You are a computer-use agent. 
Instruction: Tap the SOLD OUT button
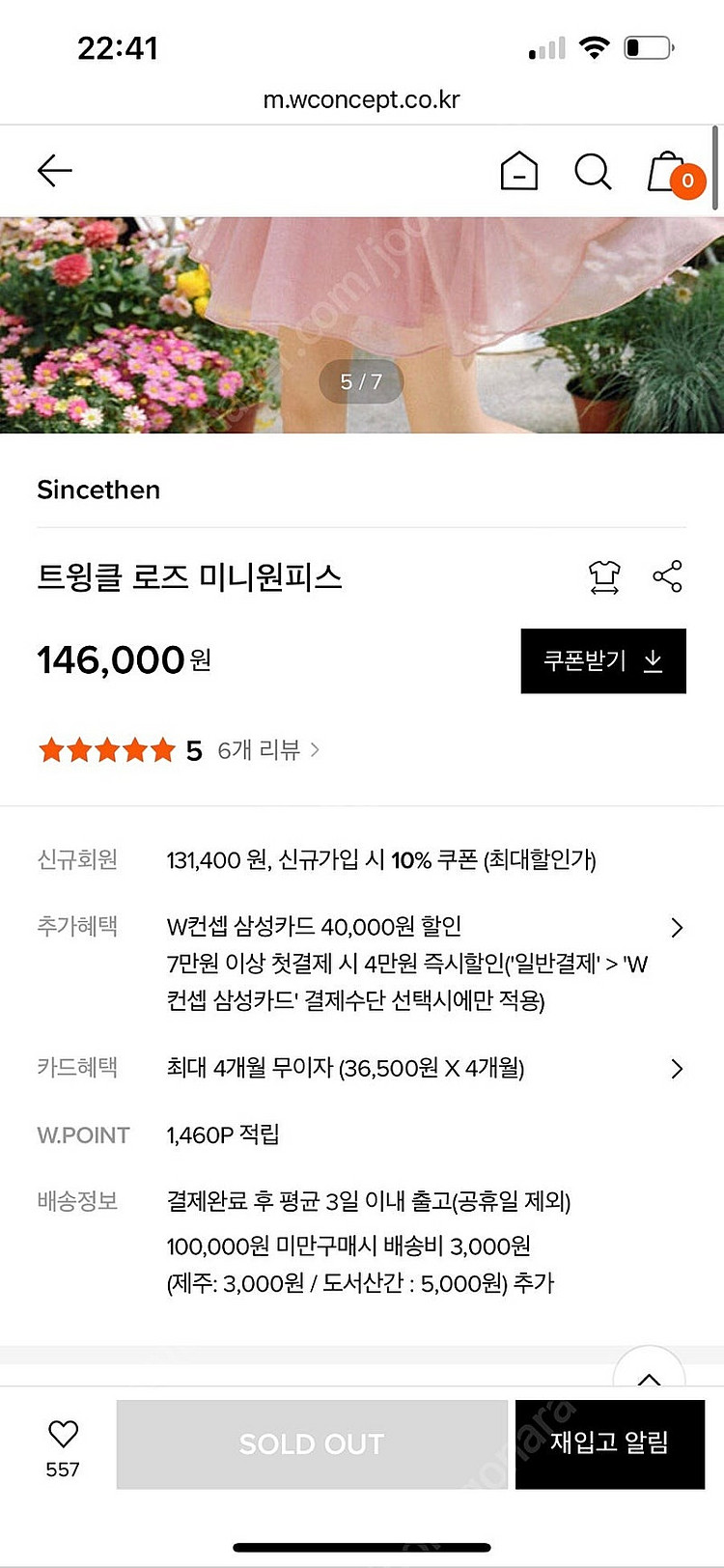[312, 1444]
